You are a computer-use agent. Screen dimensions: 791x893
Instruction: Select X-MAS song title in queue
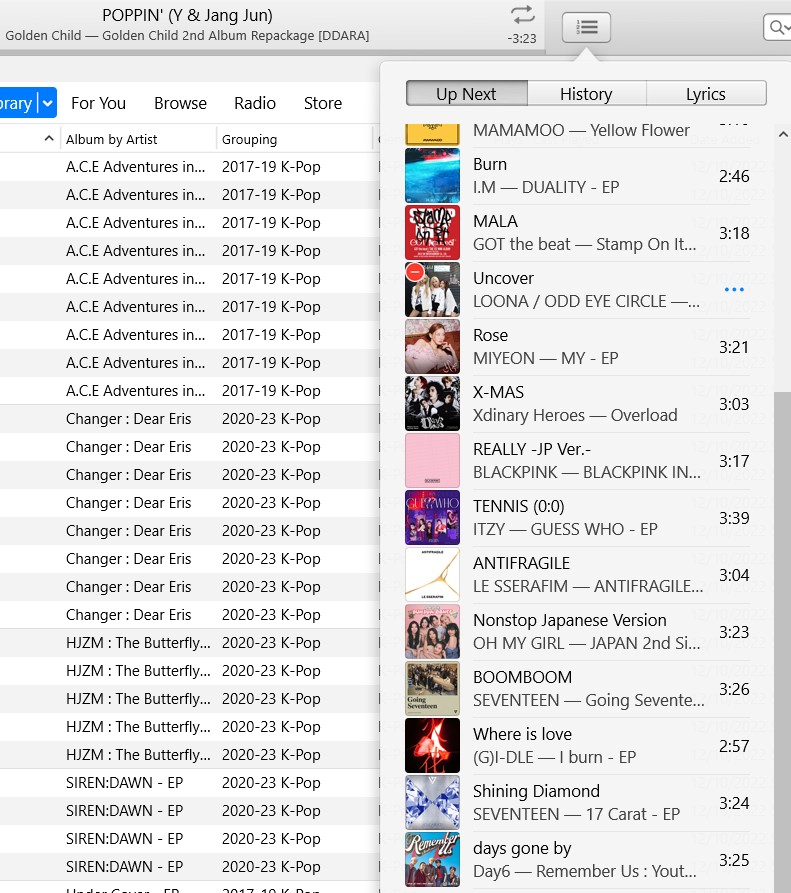498,392
